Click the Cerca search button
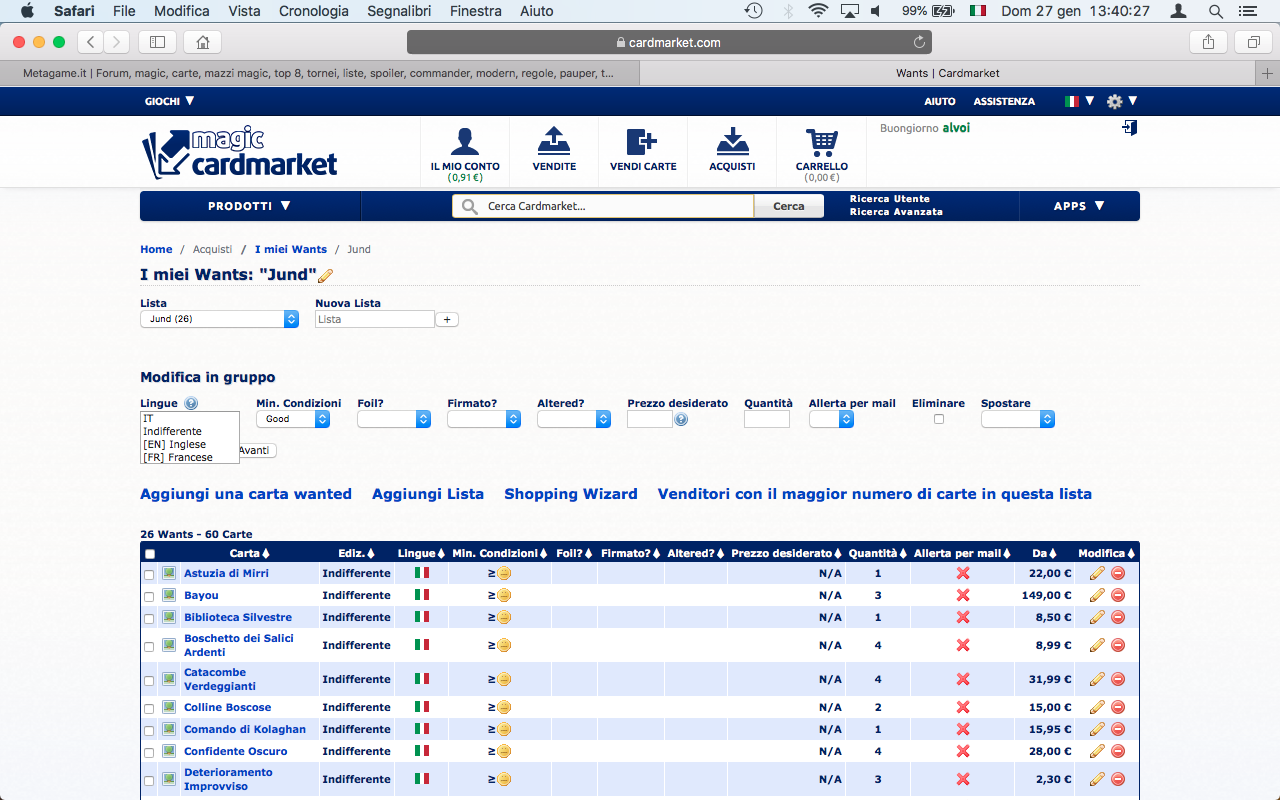This screenshot has width=1280, height=800. point(788,206)
